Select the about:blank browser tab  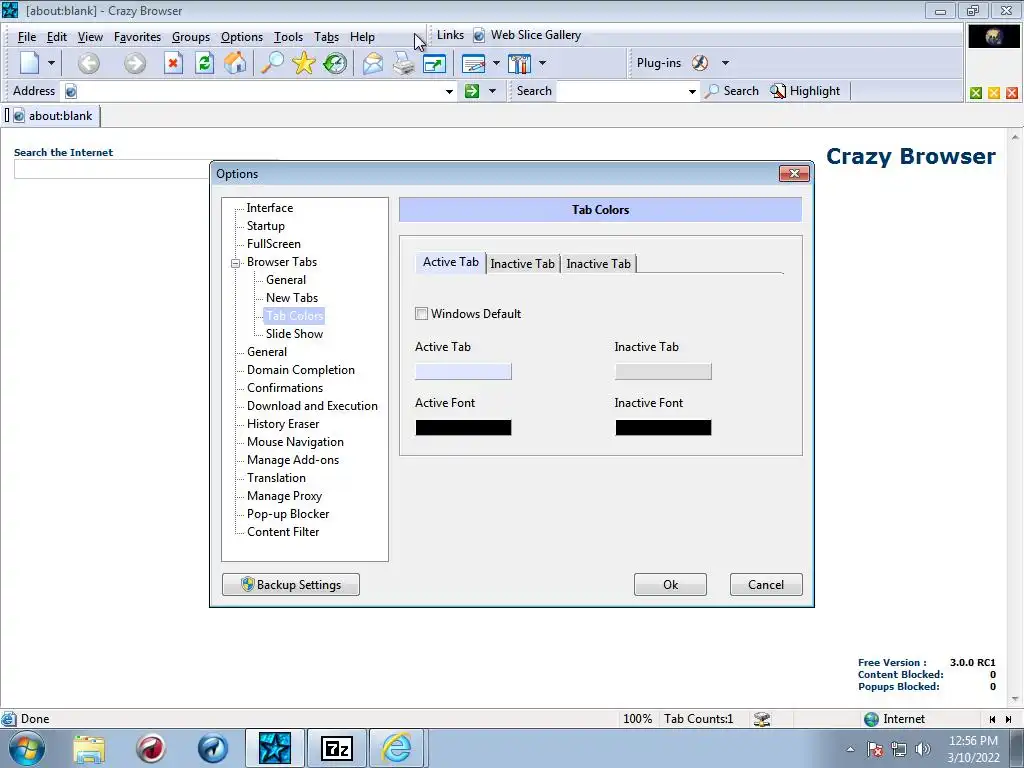coord(53,116)
